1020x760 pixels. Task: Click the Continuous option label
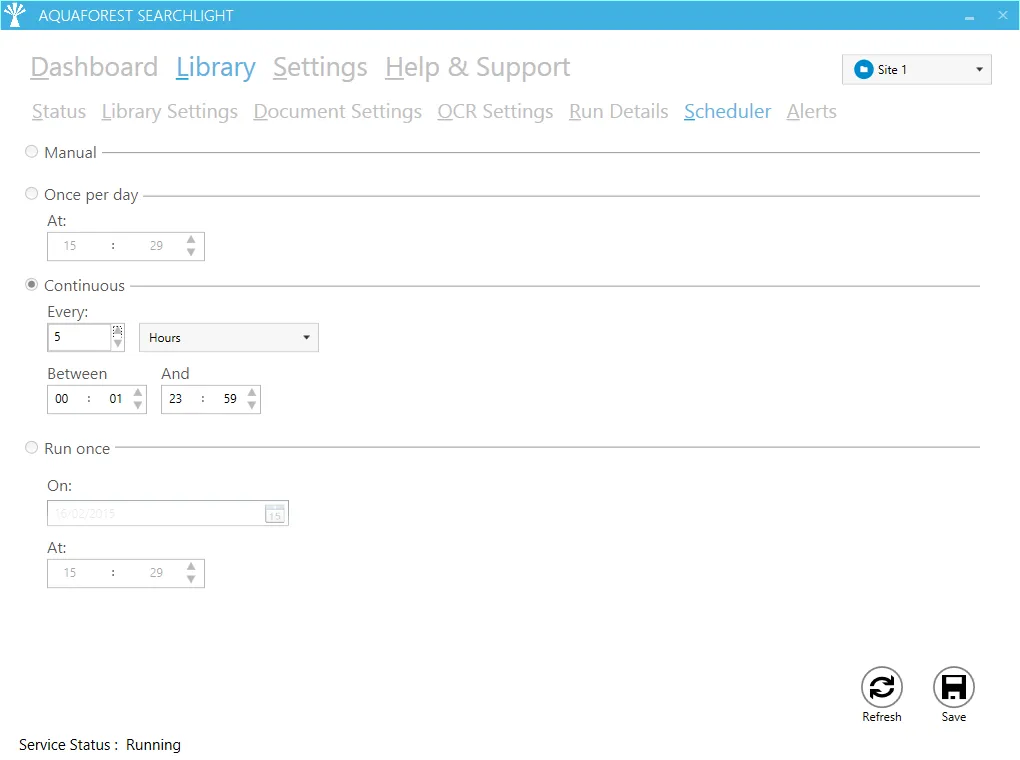[85, 286]
